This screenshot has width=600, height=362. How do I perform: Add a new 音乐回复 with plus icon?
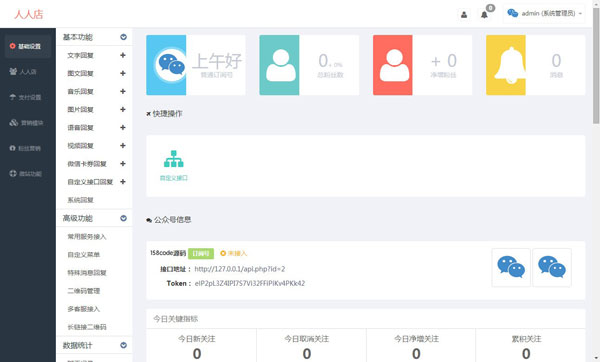(123, 91)
